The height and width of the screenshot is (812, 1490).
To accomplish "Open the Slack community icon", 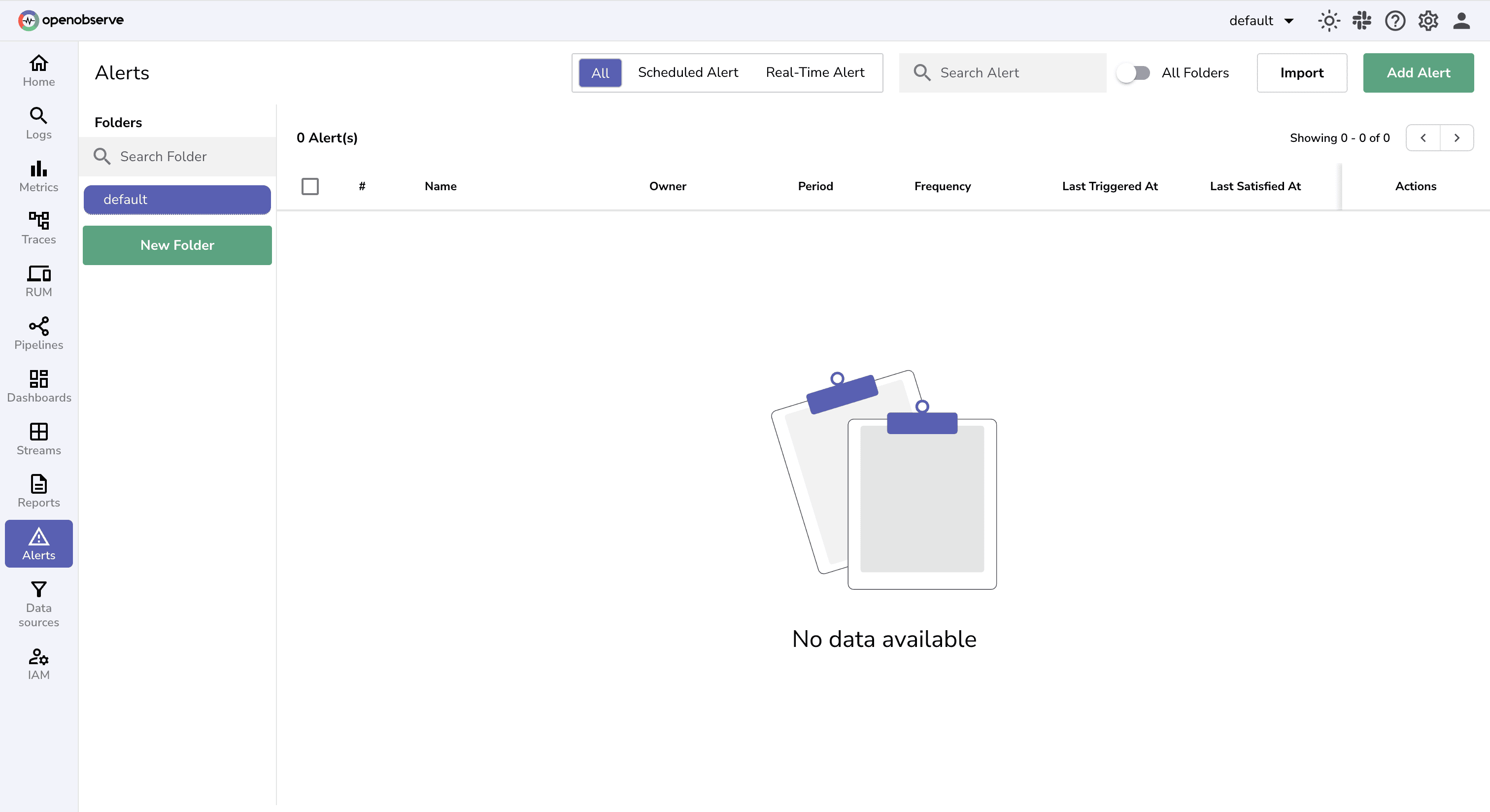I will click(x=1361, y=20).
